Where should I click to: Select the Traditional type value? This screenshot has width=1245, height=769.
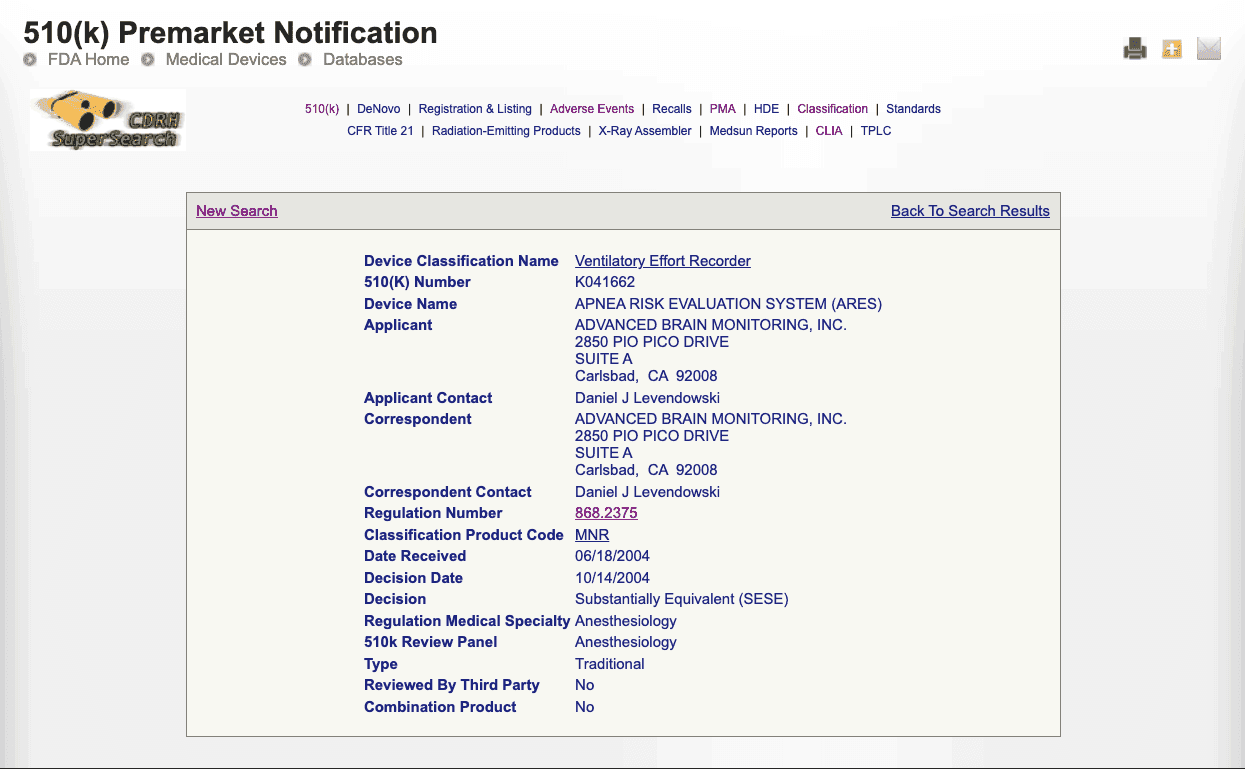(610, 664)
